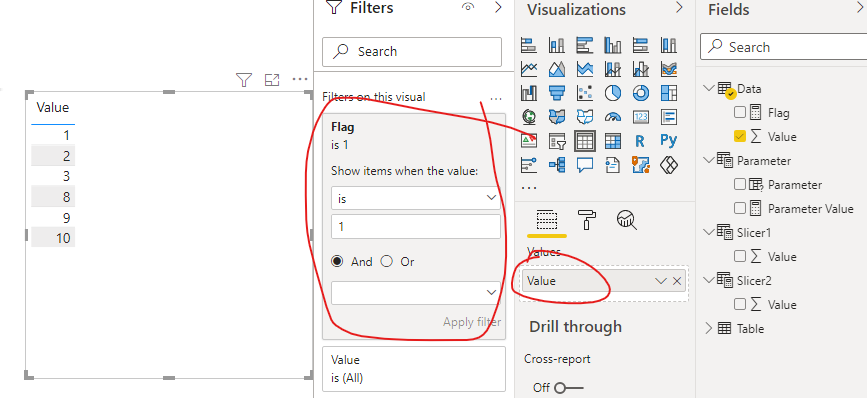Collapse the Filters pane chevron

pos(498,7)
